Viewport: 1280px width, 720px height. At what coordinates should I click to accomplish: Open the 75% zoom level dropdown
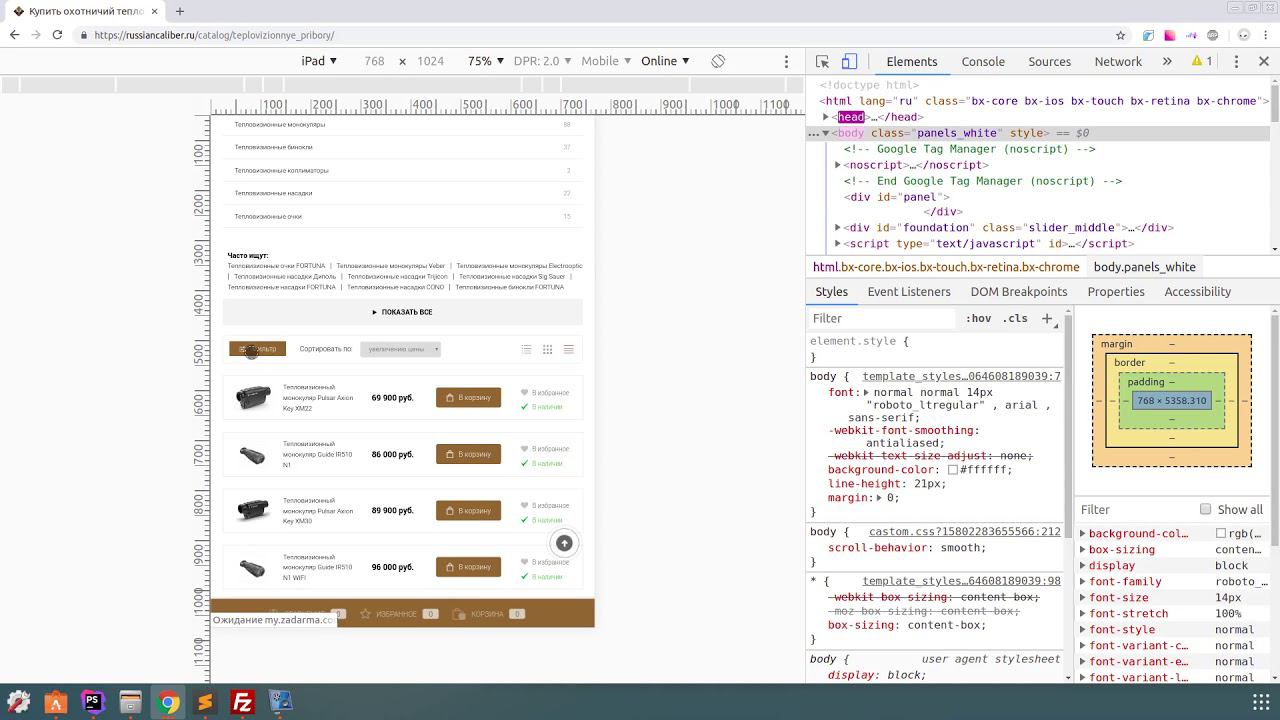click(486, 61)
